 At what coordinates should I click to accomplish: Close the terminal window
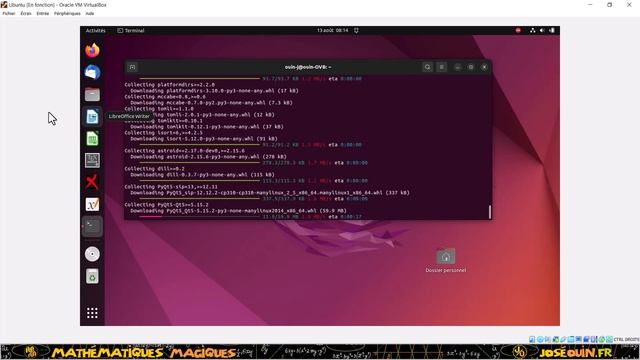[484, 67]
